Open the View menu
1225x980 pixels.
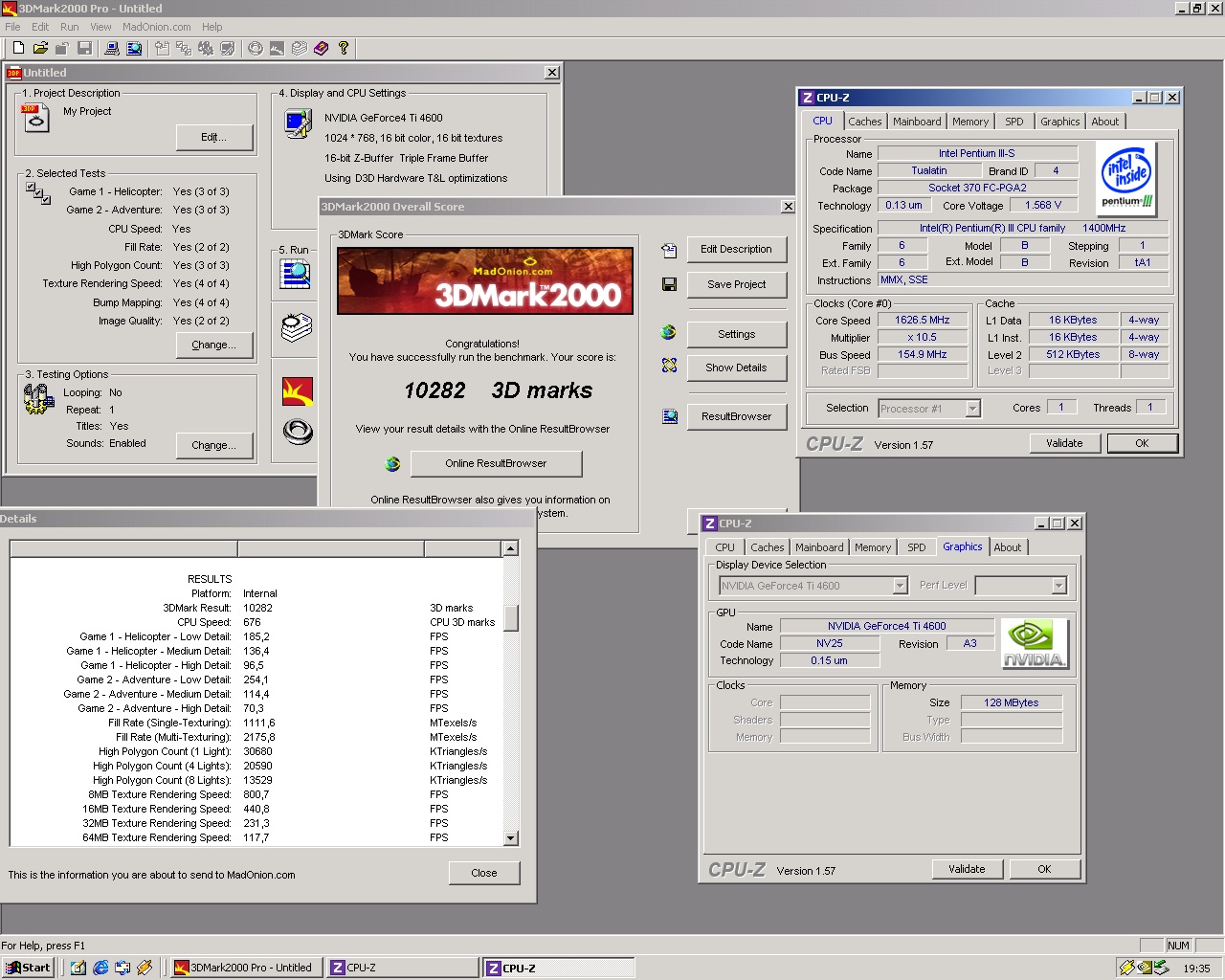(100, 27)
